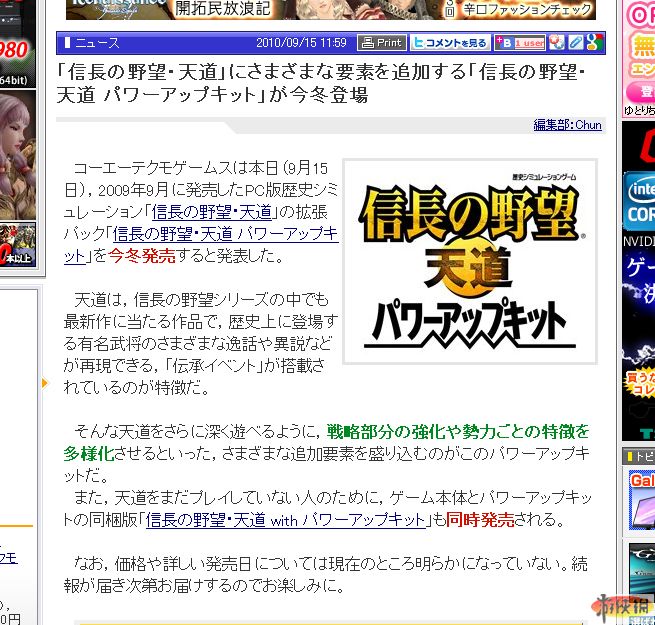655x625 pixels.
Task: Click the Intel Core ad banner
Action: [x=638, y=200]
